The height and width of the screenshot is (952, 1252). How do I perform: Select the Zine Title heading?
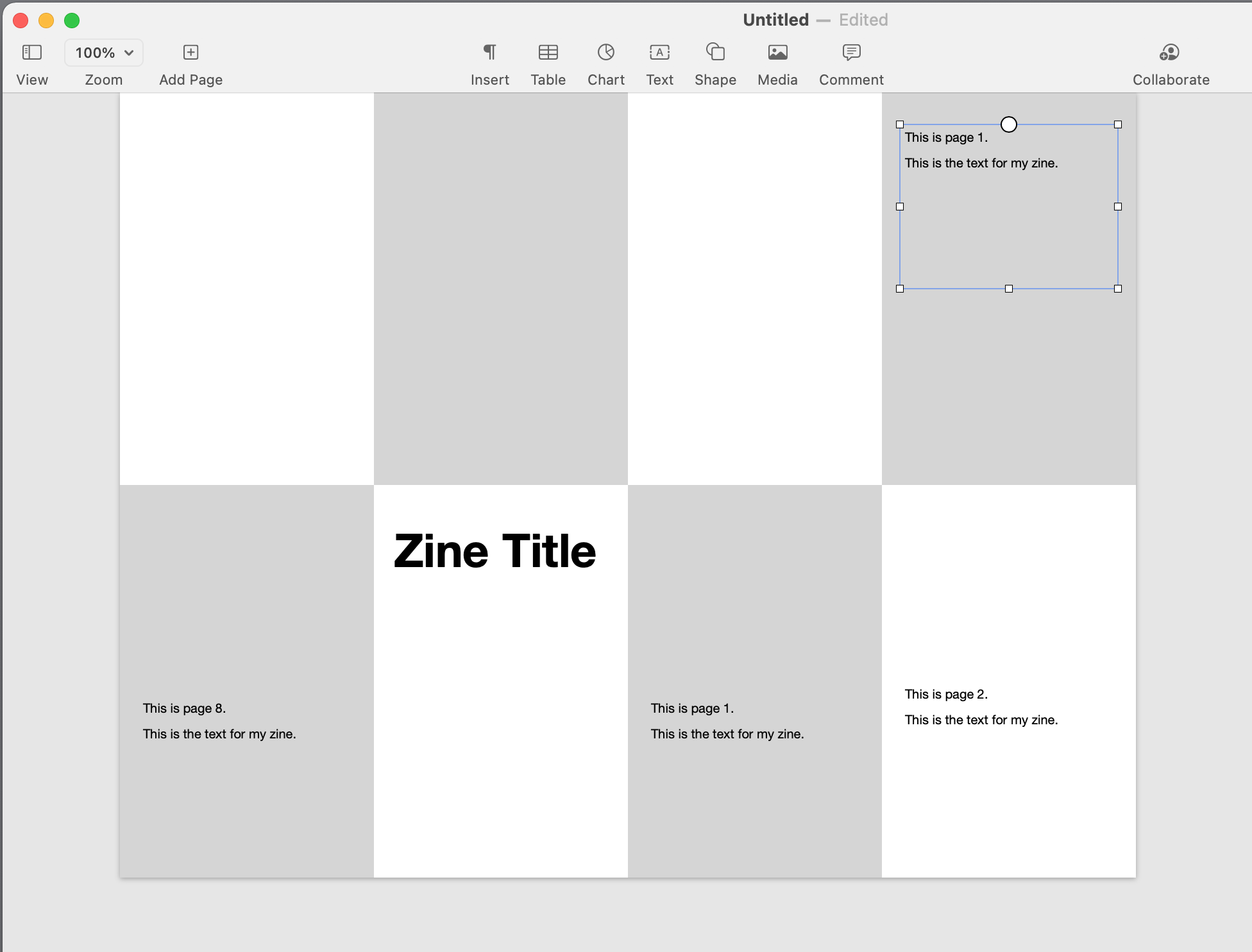[x=494, y=550]
